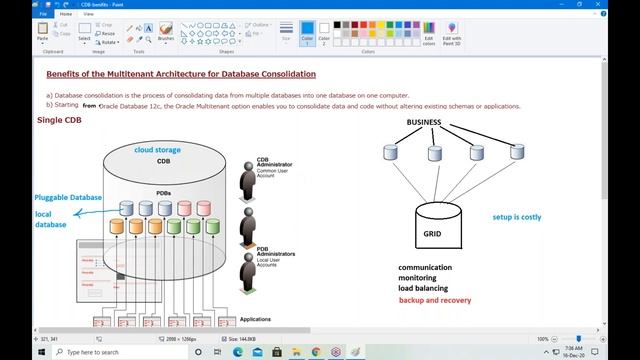Click the Cut button
Screen dimensions: 640x360
60,25
